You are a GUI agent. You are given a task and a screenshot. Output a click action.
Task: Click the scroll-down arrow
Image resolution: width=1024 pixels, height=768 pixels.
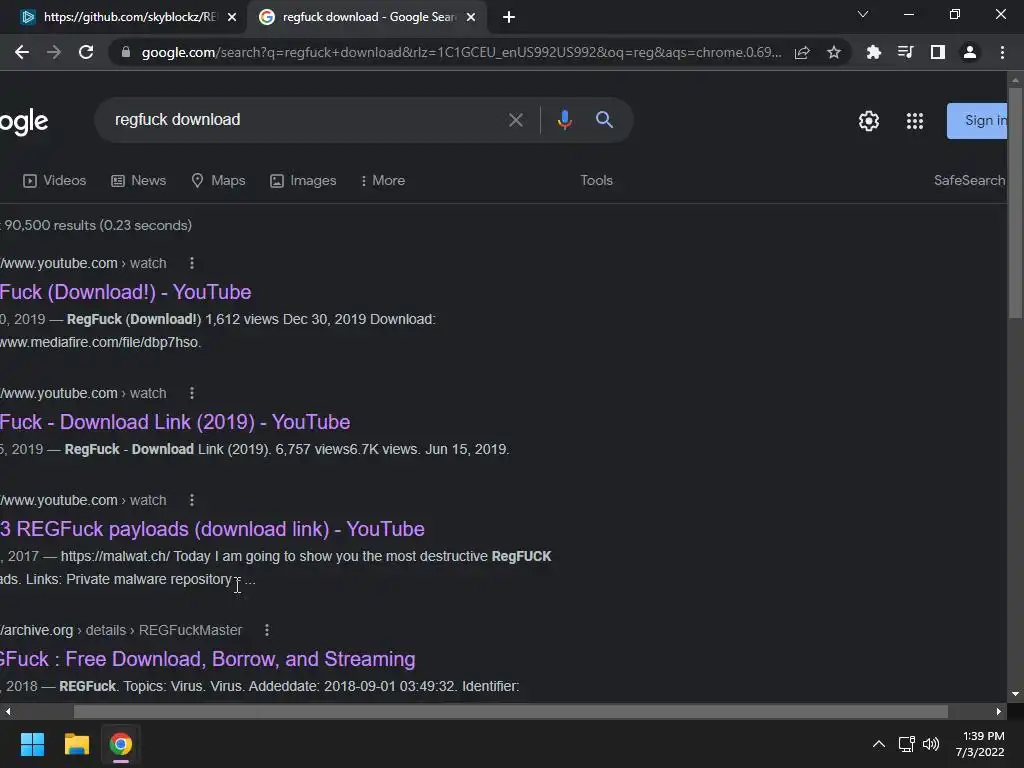point(1015,694)
